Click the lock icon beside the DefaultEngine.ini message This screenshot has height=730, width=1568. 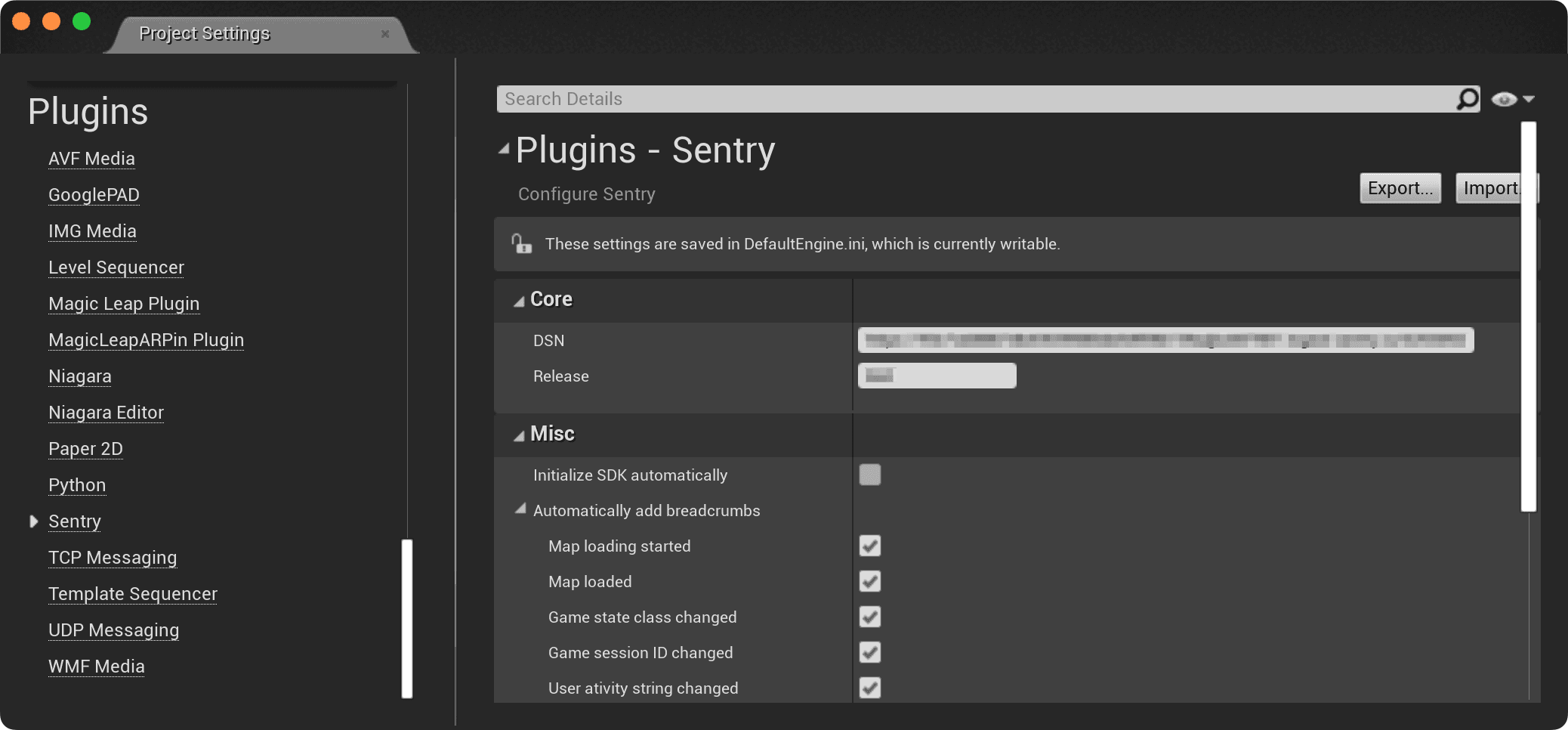(x=522, y=243)
